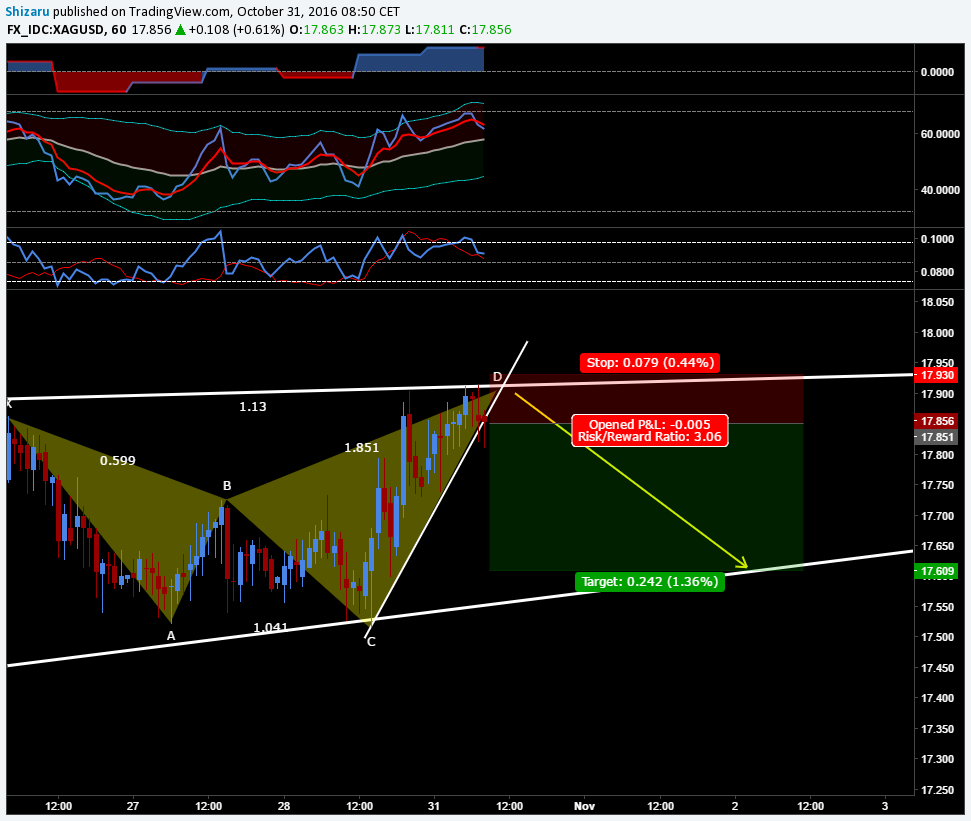Select the 0.599 ratio label
This screenshot has width=971, height=821.
pyautogui.click(x=118, y=460)
